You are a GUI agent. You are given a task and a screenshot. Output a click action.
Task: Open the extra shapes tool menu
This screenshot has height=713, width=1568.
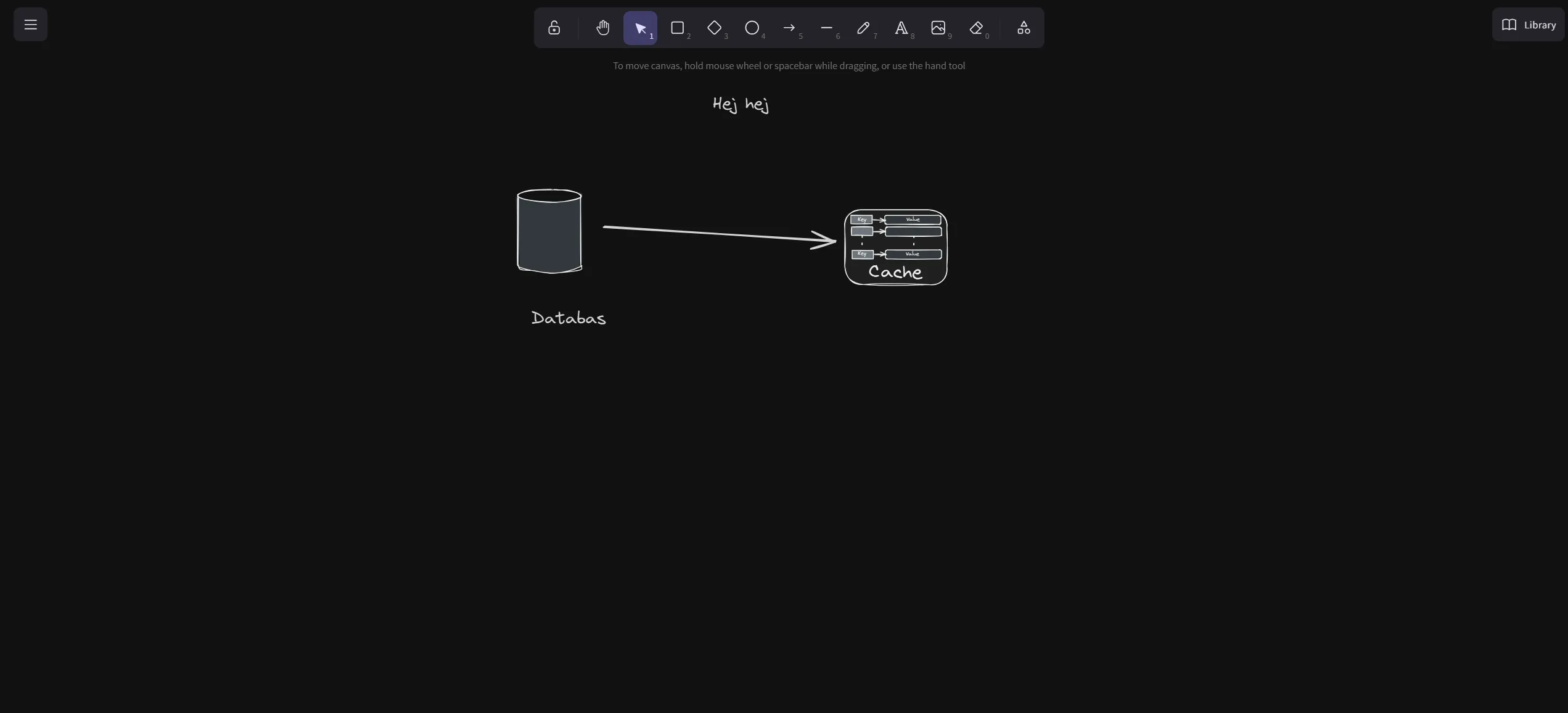(1023, 28)
